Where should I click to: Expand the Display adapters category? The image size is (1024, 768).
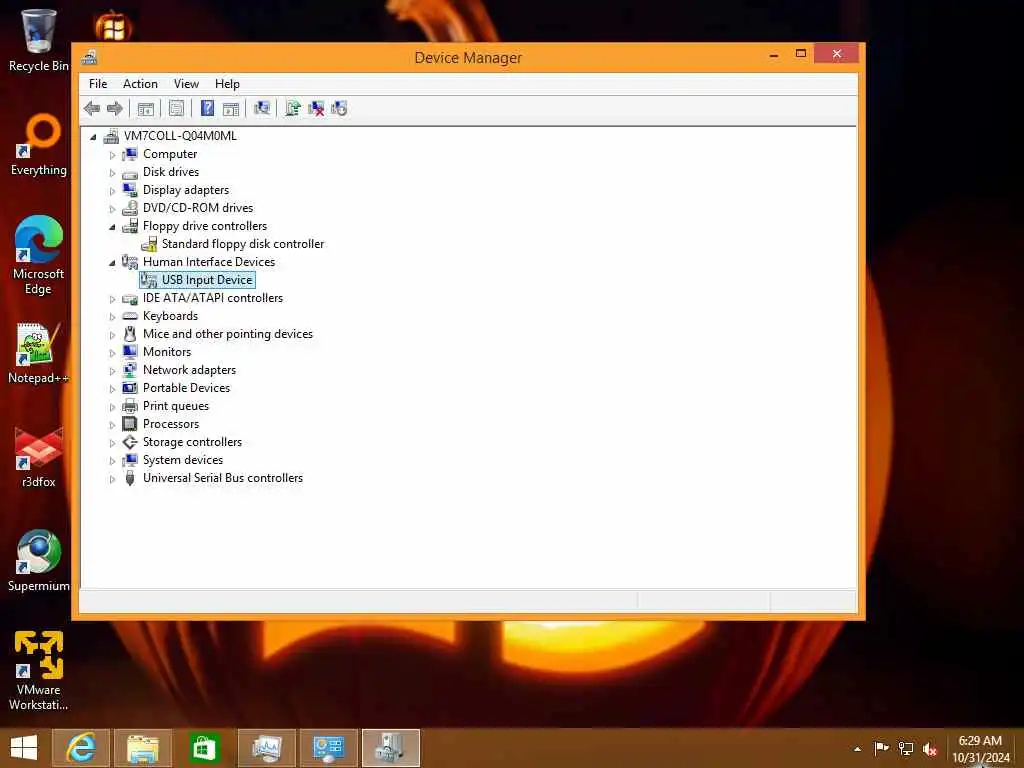[x=112, y=191]
